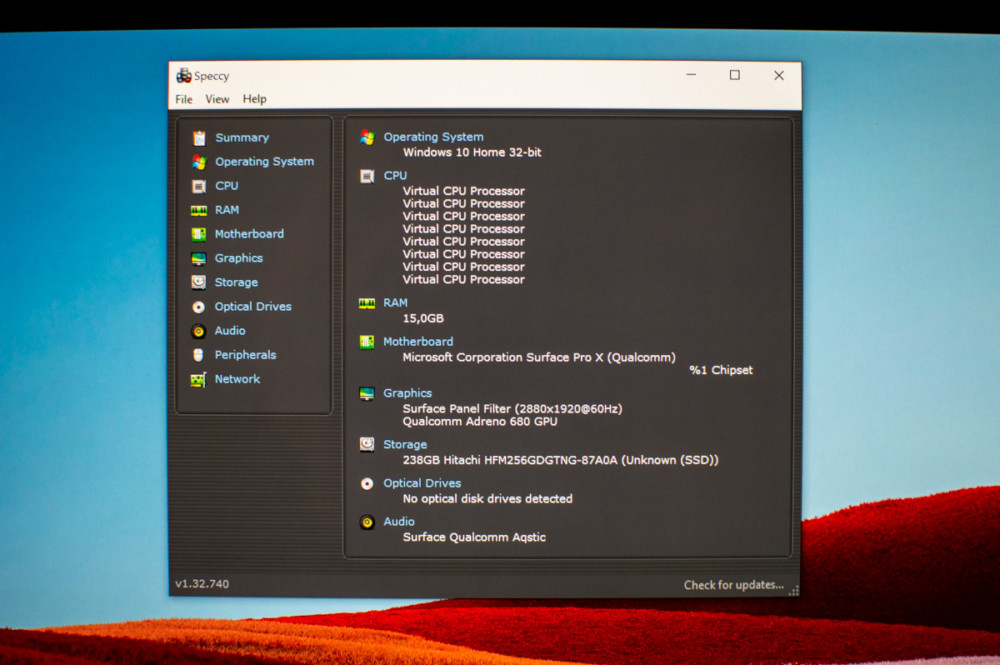
Task: Select Operating System label in sidebar
Action: tap(264, 162)
